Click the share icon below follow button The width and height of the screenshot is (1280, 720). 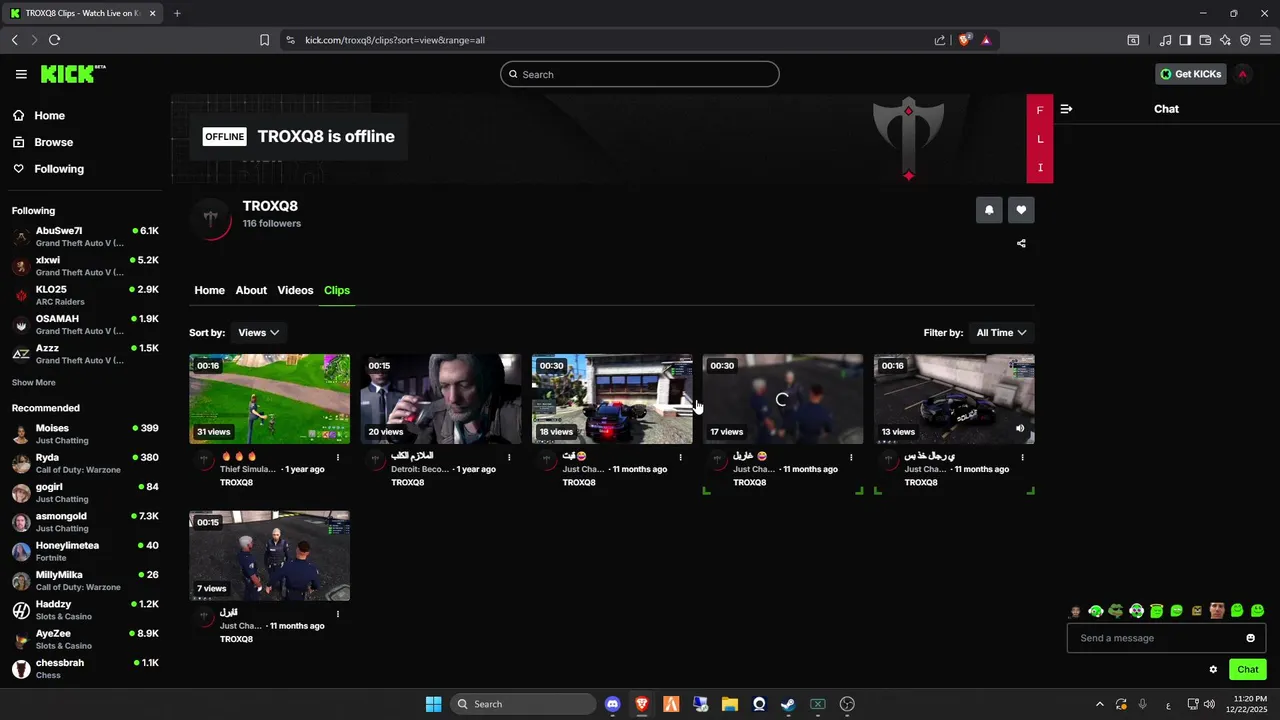click(1021, 243)
